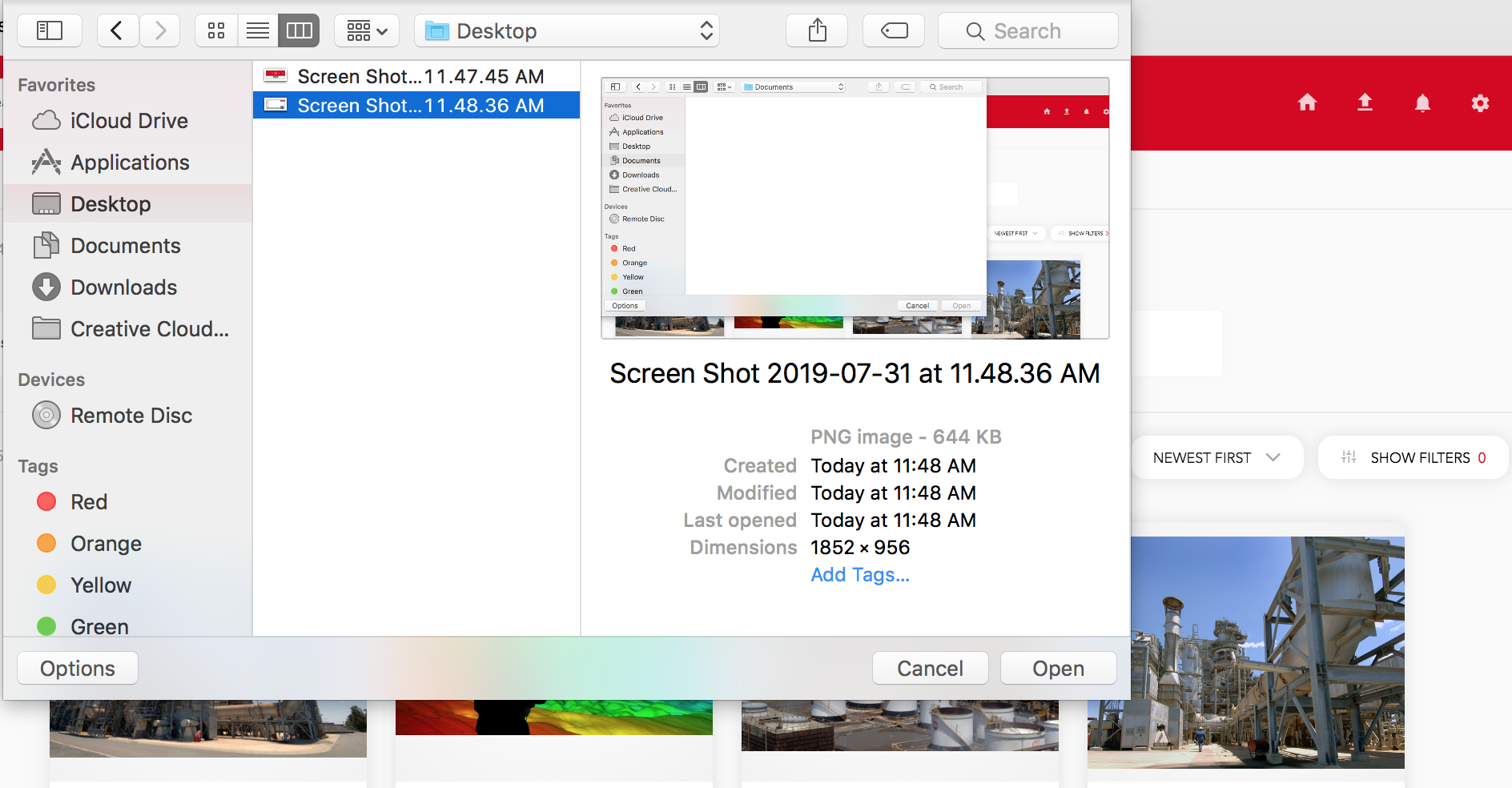The image size is (1512, 788).
Task: Open the Desktop location path dropdown
Action: tap(567, 31)
